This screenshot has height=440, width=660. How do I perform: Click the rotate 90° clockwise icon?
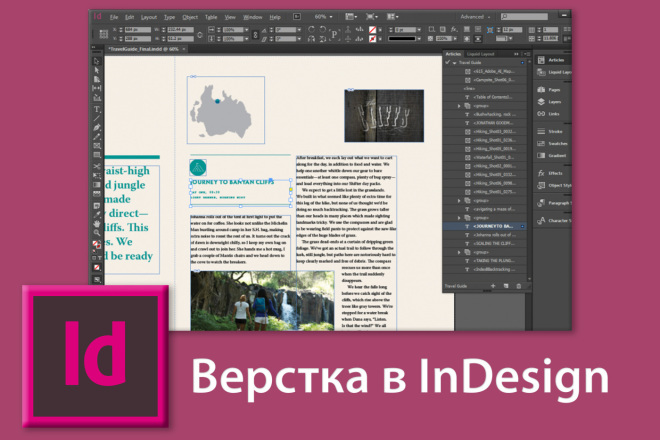[311, 29]
